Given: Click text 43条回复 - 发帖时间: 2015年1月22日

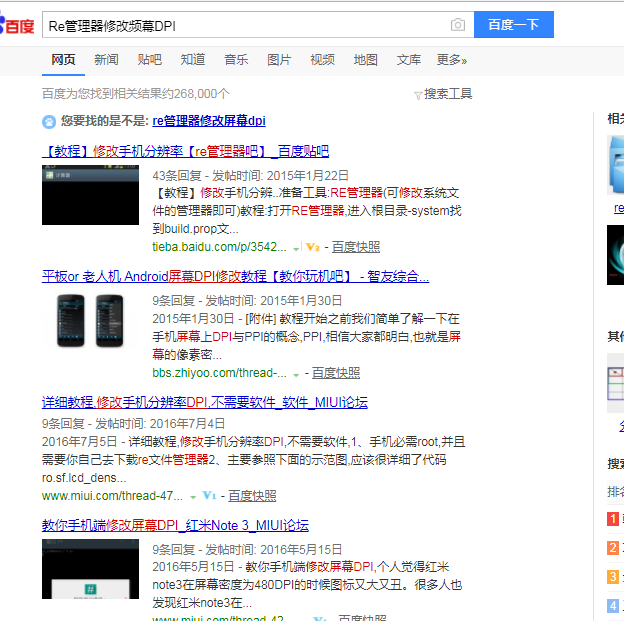Looking at the screenshot, I should pyautogui.click(x=251, y=176).
